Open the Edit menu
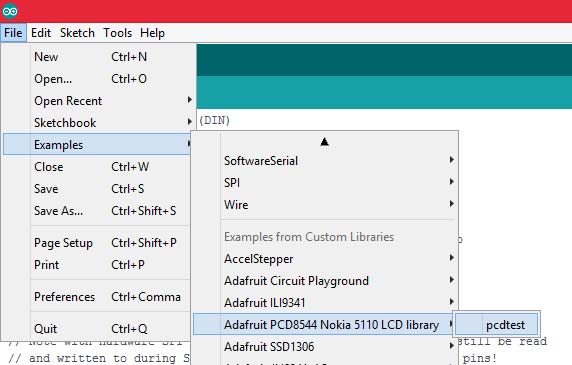572x365 pixels. (41, 33)
